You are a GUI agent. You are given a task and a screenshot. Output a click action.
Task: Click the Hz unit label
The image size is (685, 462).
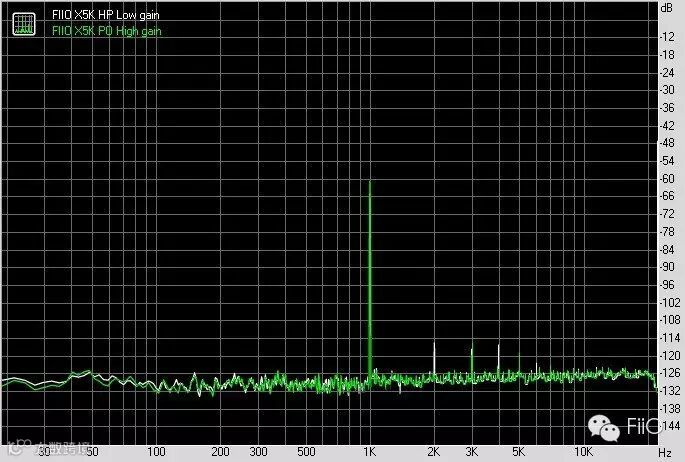tap(665, 452)
